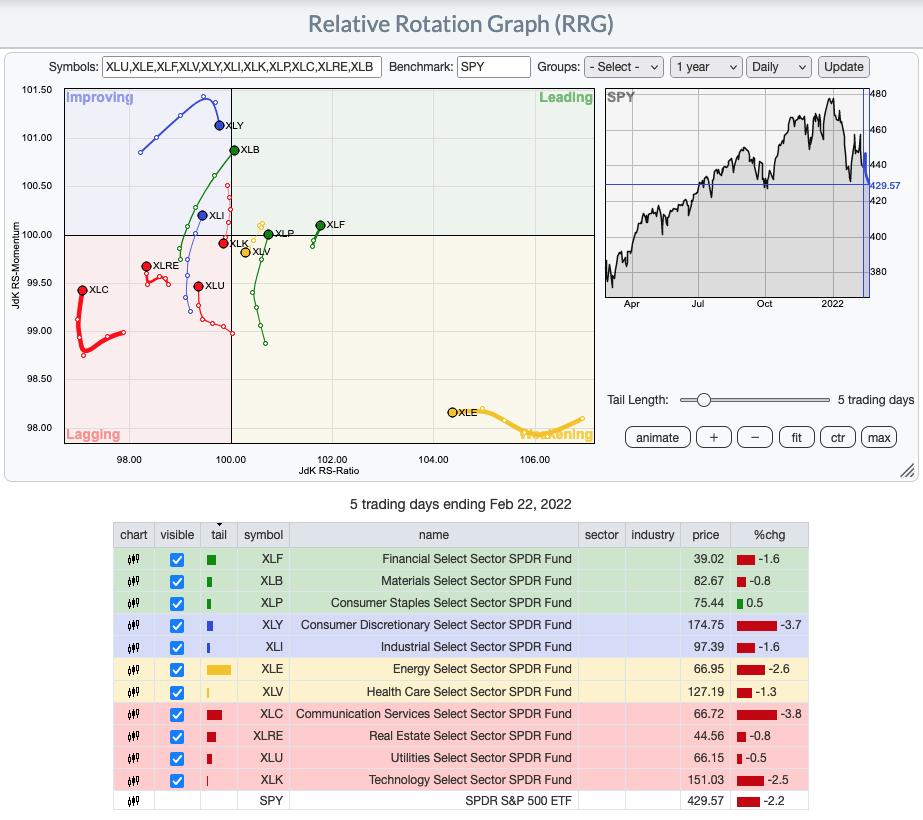Click the max button
This screenshot has height=820, width=923.
pos(879,437)
